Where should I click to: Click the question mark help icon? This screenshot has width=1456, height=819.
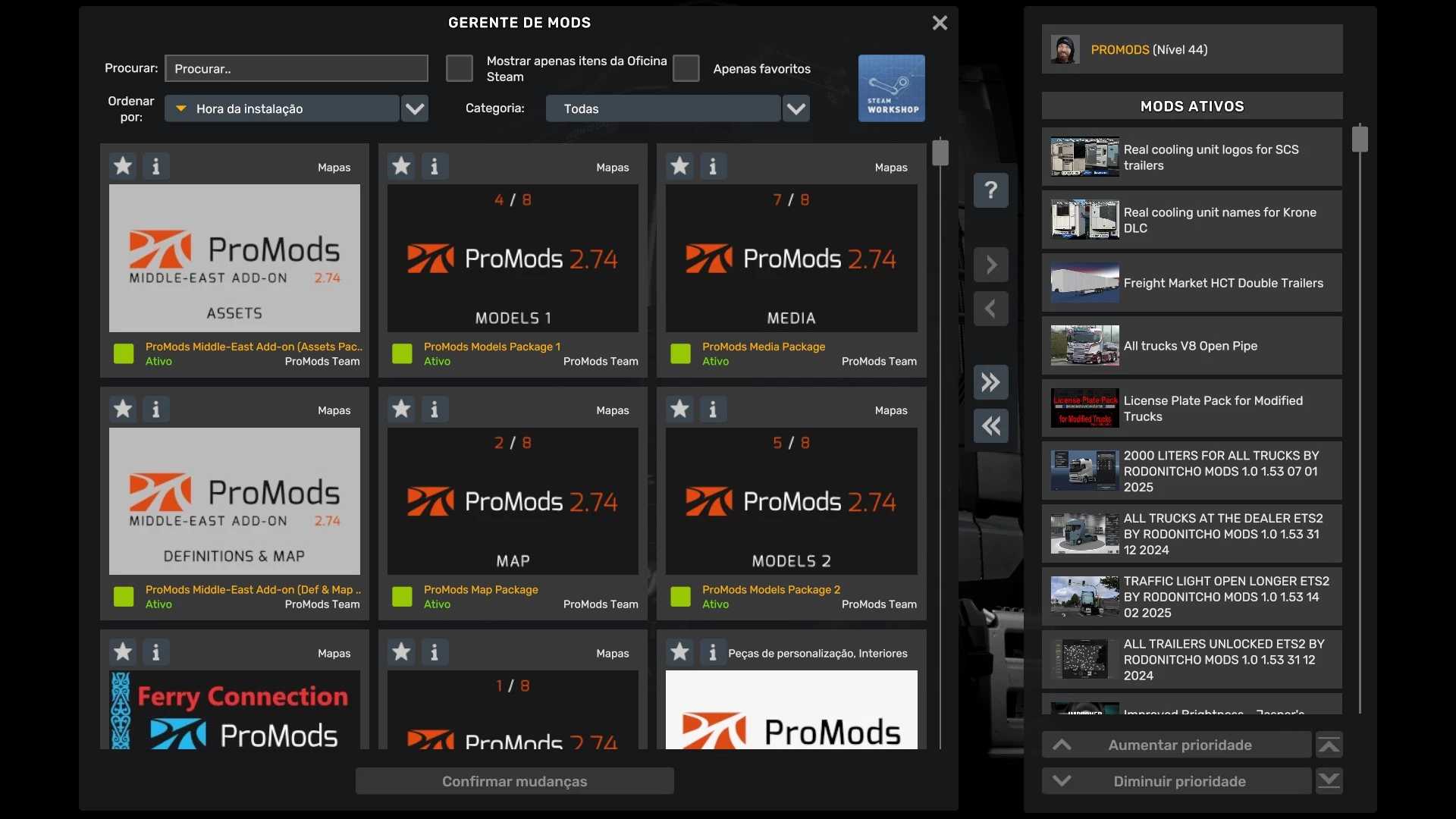point(990,190)
